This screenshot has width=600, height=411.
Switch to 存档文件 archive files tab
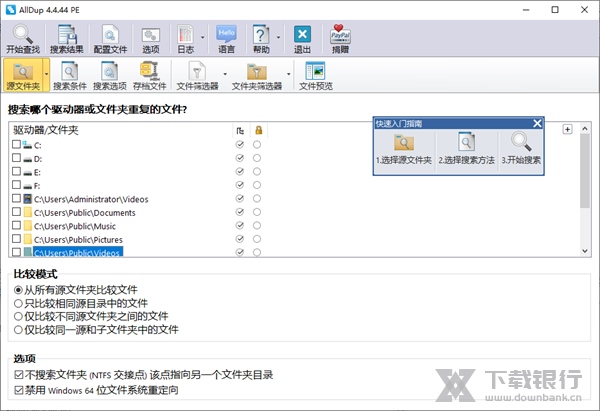click(150, 75)
